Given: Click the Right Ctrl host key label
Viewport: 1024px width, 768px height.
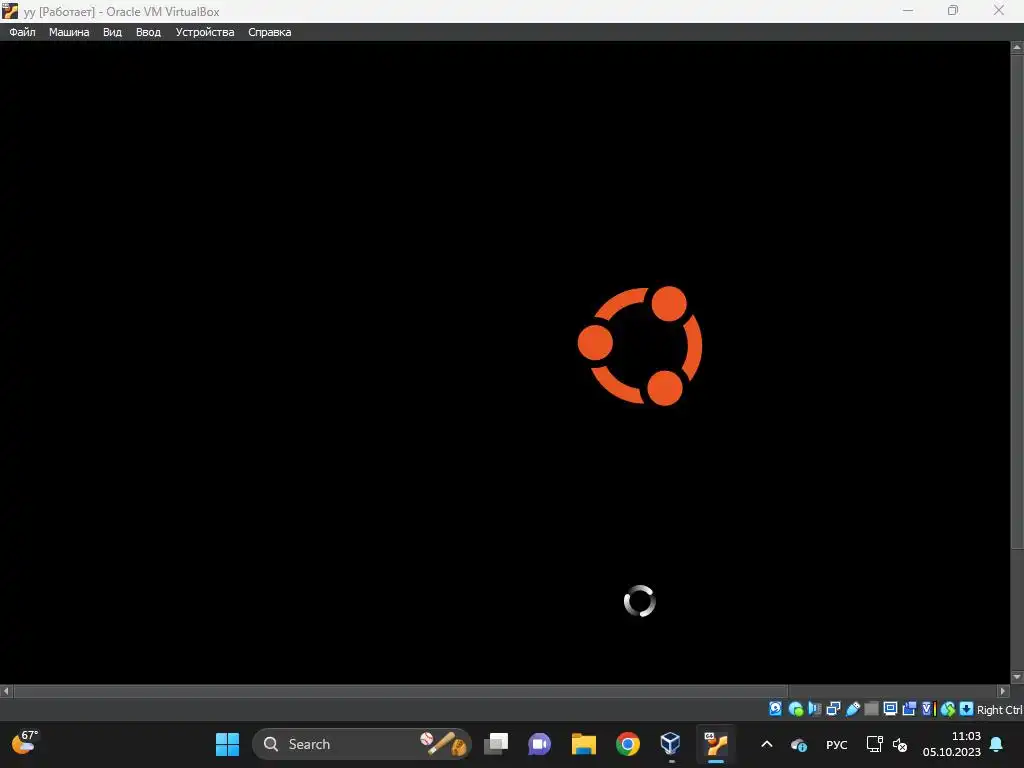Looking at the screenshot, I should (x=999, y=710).
